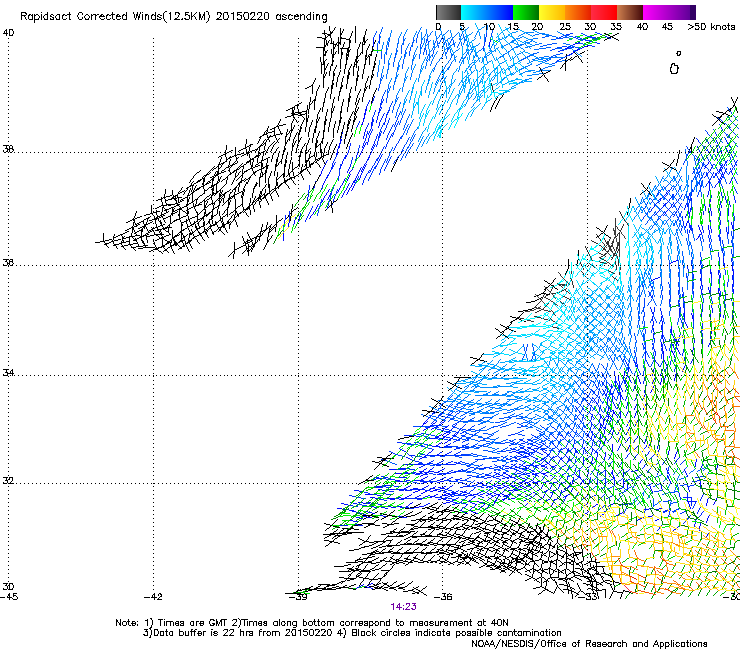This screenshot has width=740, height=650.
Task: Click the '-33' longitude label
Action: pyautogui.click(x=588, y=597)
